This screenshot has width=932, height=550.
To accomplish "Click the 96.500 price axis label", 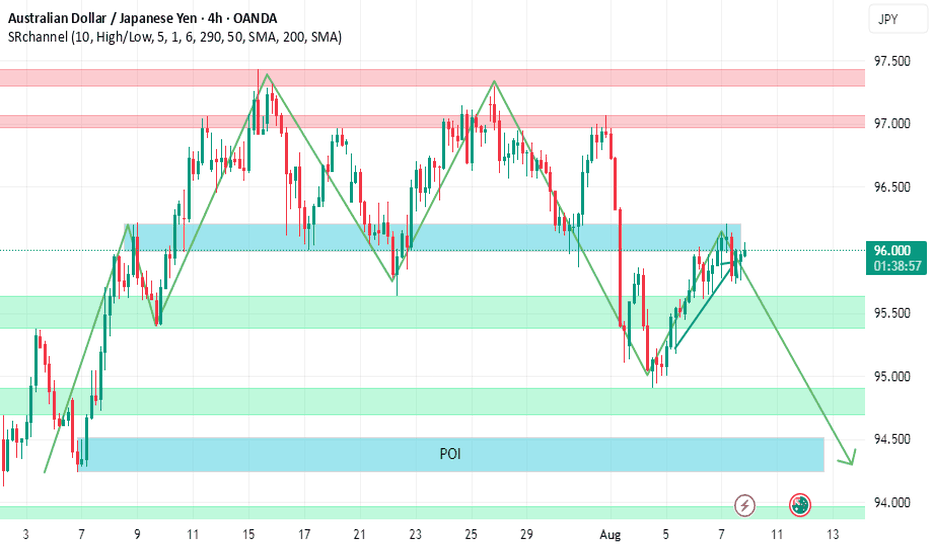I will pyautogui.click(x=892, y=187).
